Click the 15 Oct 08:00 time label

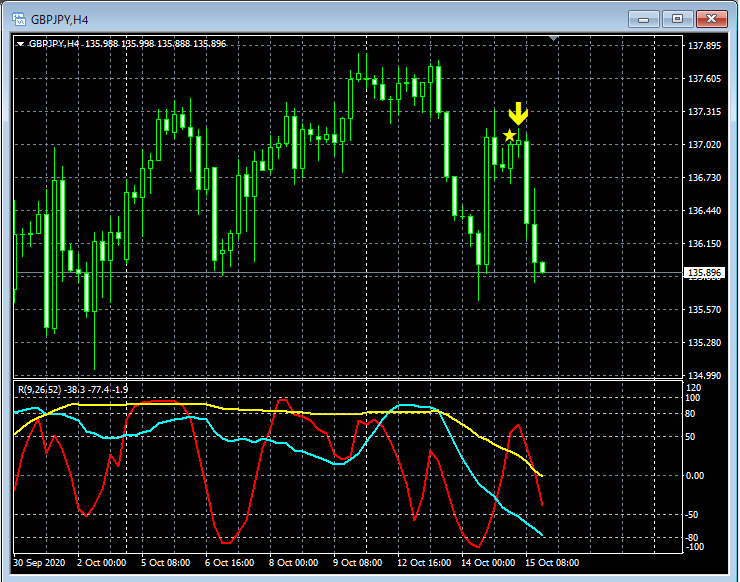point(552,563)
